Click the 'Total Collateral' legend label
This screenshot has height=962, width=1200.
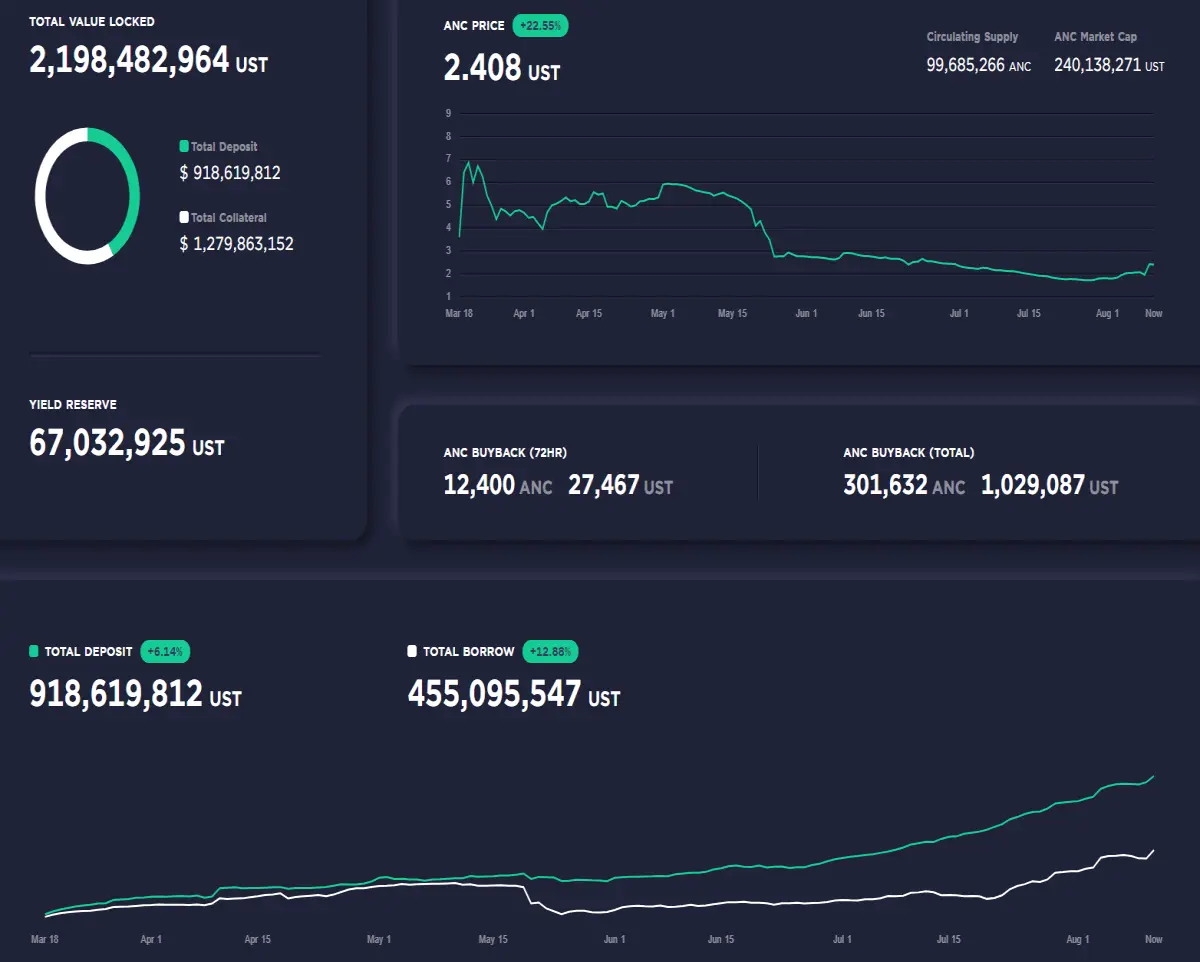tap(229, 217)
